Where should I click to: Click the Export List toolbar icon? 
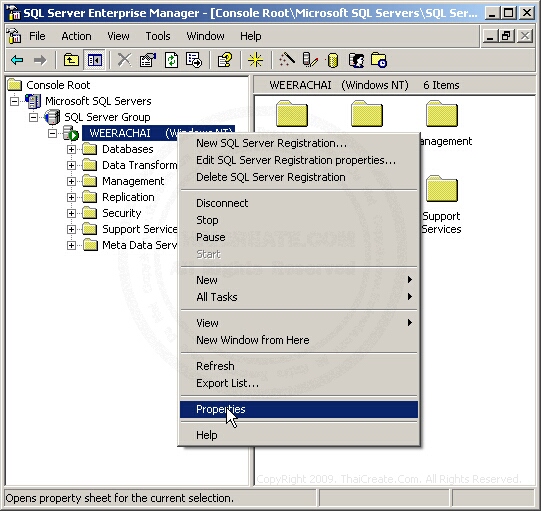coord(194,60)
